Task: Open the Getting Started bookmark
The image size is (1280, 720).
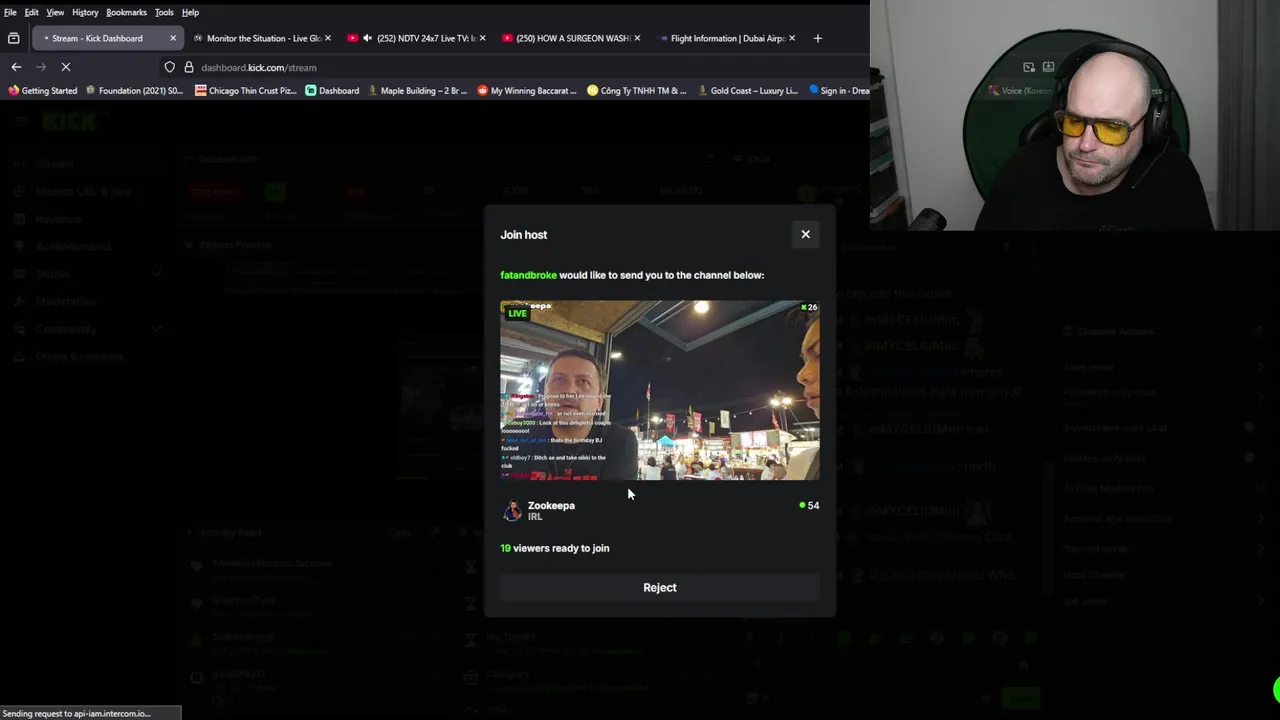Action: click(x=42, y=90)
